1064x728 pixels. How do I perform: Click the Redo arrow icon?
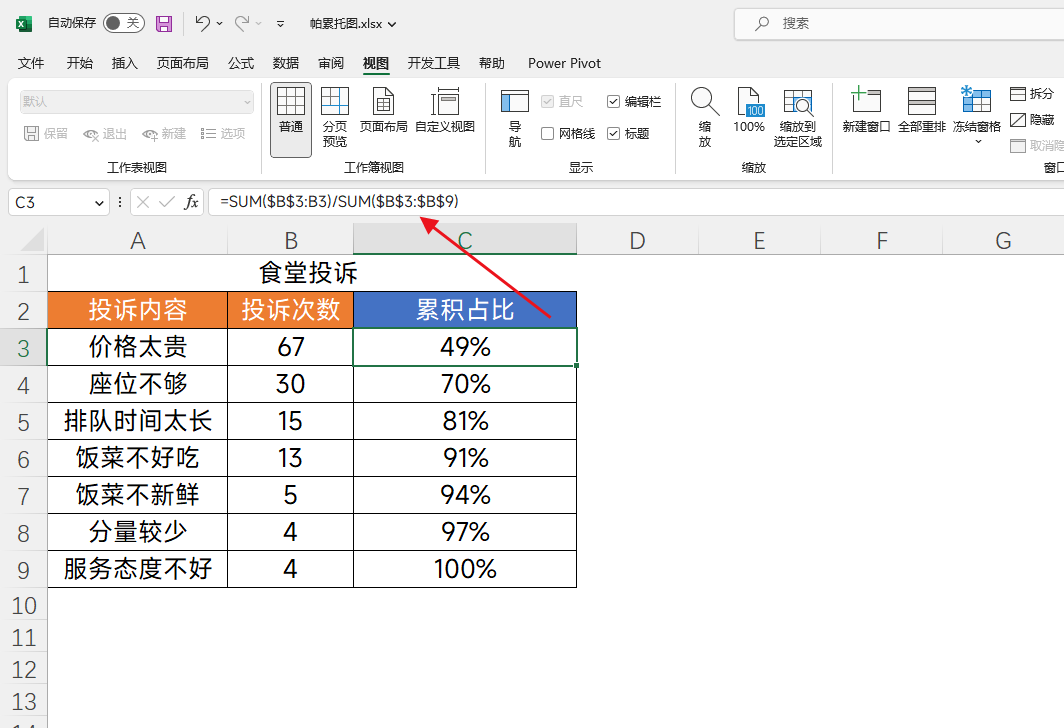click(x=242, y=23)
